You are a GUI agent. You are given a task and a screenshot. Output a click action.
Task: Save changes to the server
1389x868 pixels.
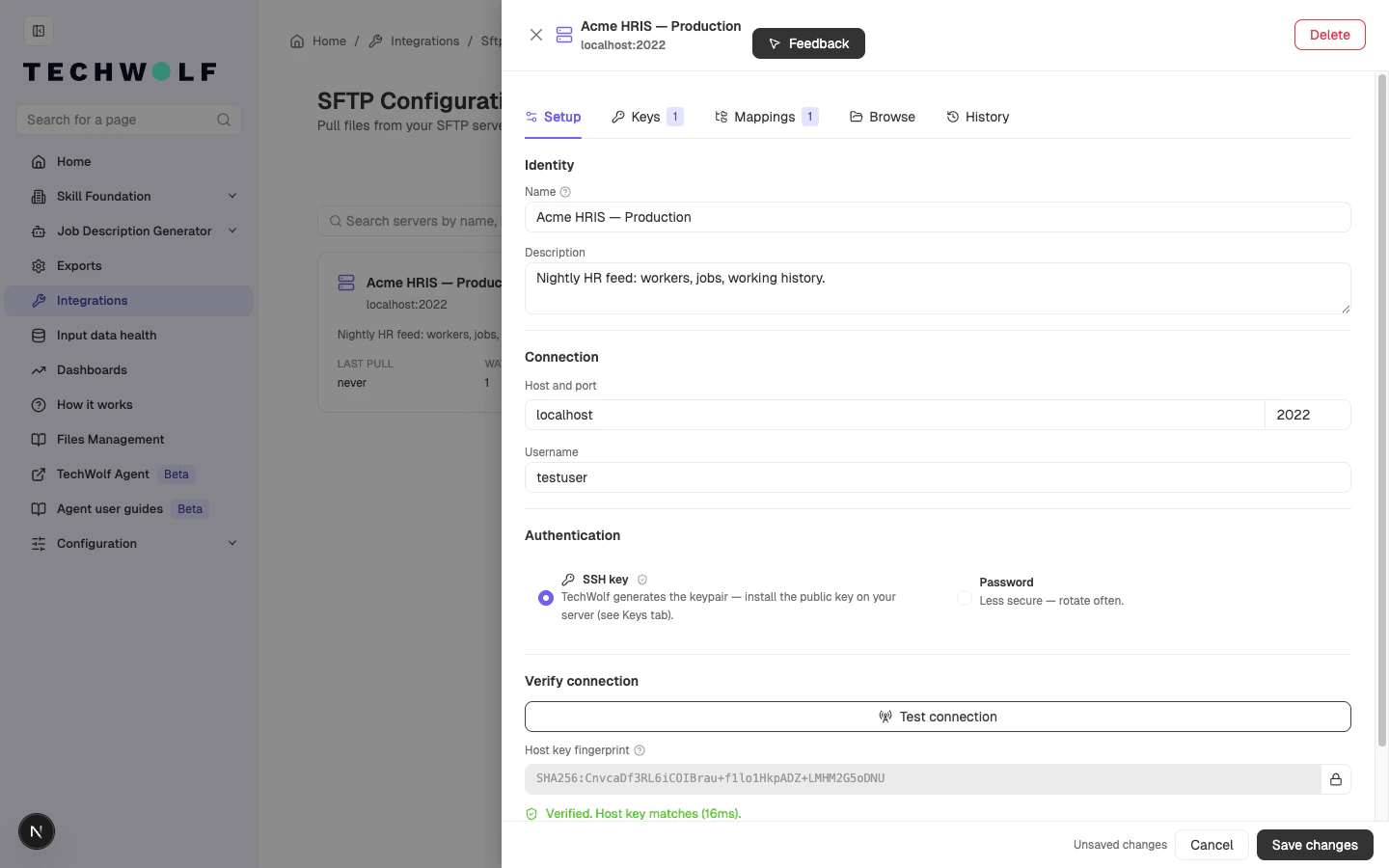click(x=1315, y=845)
